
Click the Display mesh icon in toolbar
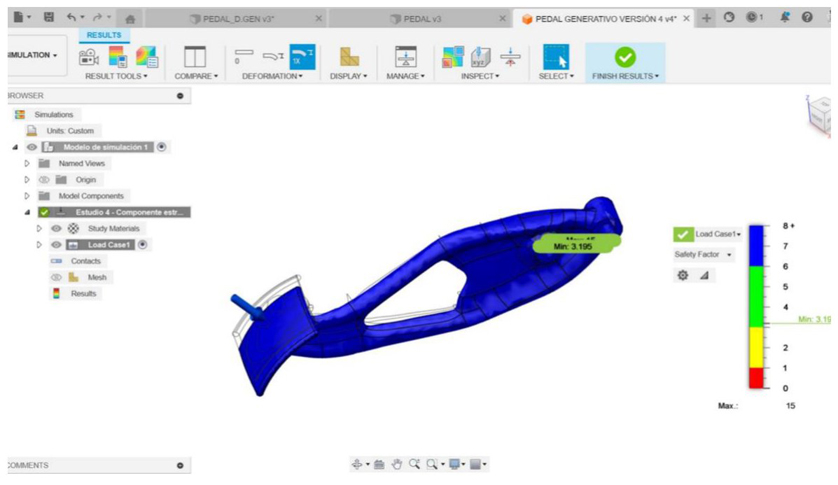coord(348,57)
